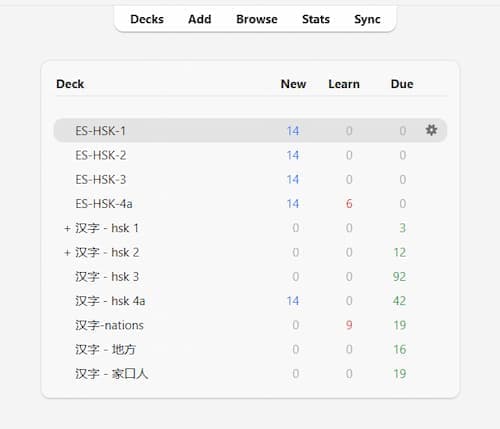Image resolution: width=500 pixels, height=429 pixels.
Task: Select the 汉字 - hsk 4a deck
Action: tap(110, 301)
